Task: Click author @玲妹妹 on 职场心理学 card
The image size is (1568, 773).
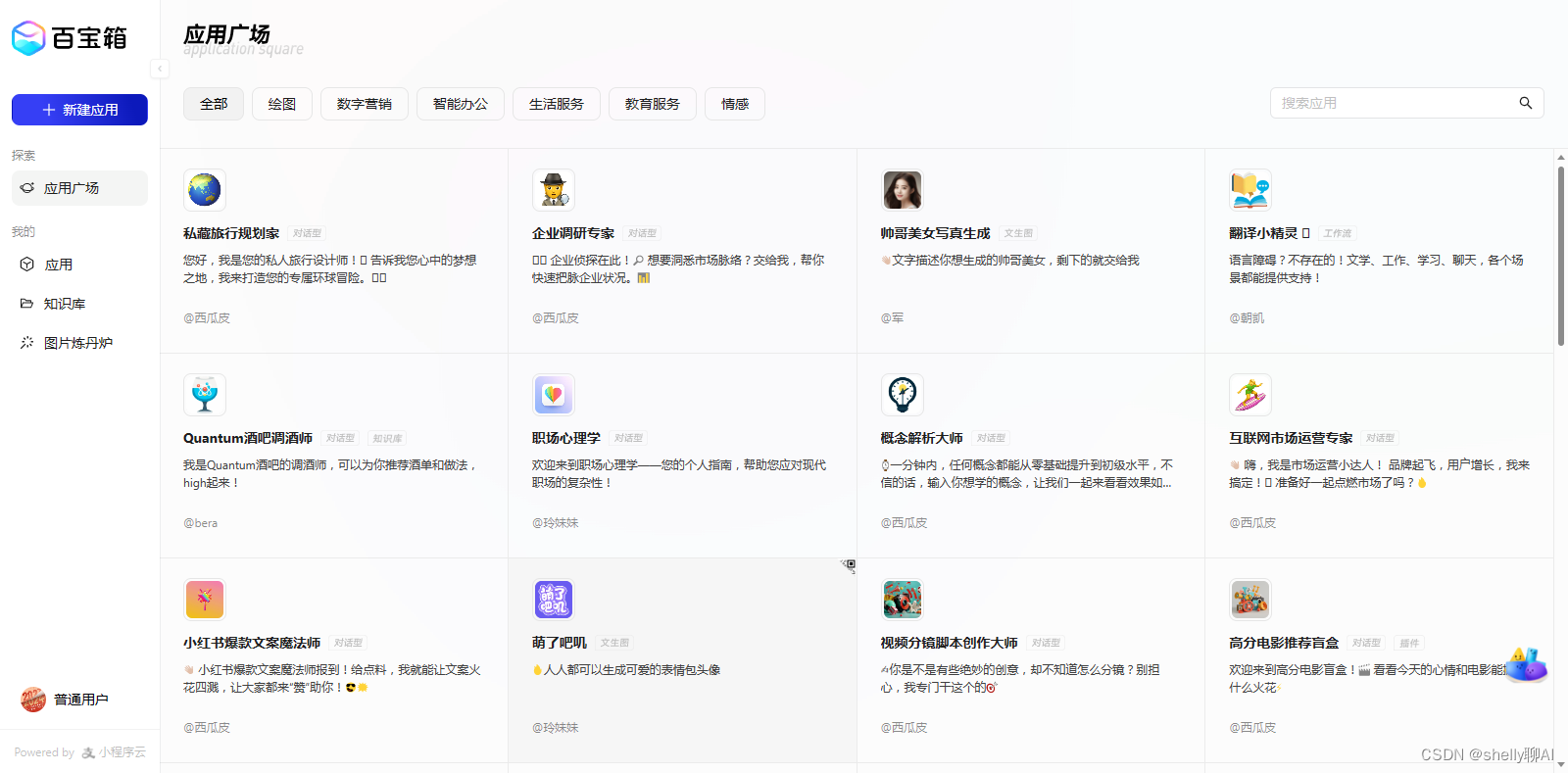Action: coord(556,523)
